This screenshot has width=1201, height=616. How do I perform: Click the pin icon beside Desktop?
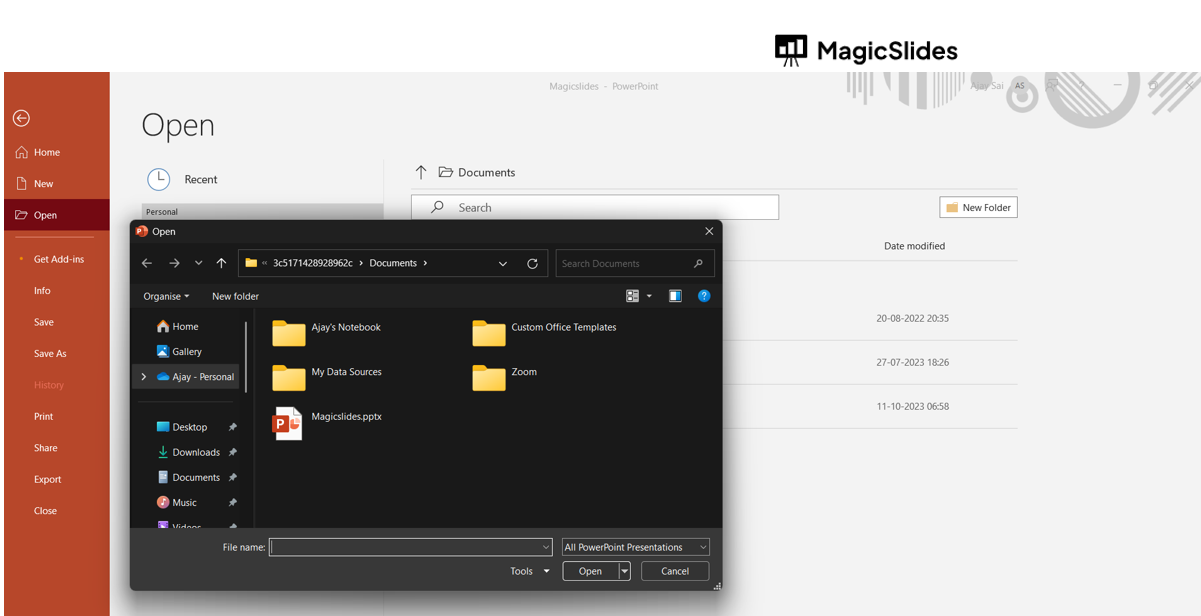pos(232,427)
